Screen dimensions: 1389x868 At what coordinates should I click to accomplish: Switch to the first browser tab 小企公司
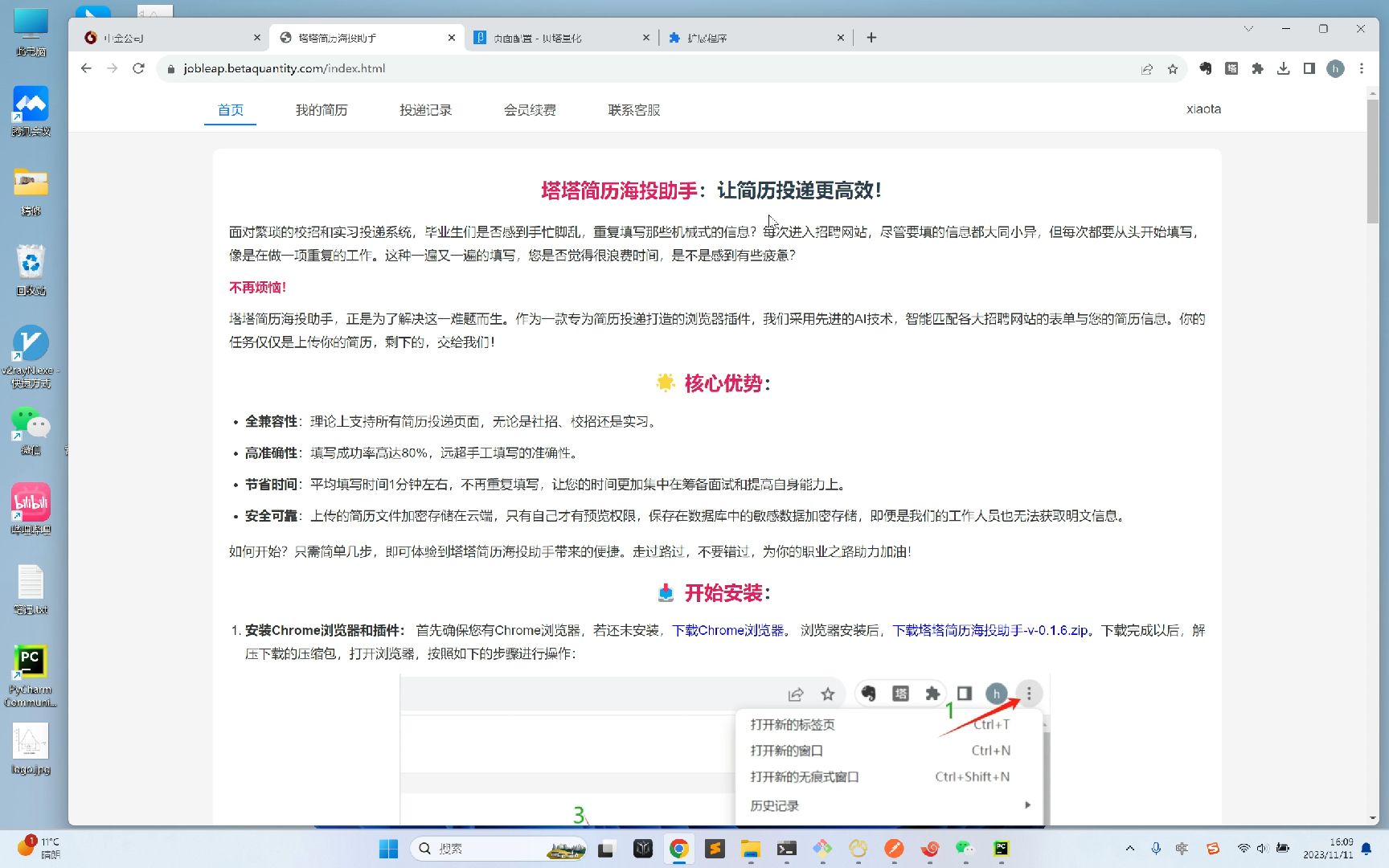(173, 38)
